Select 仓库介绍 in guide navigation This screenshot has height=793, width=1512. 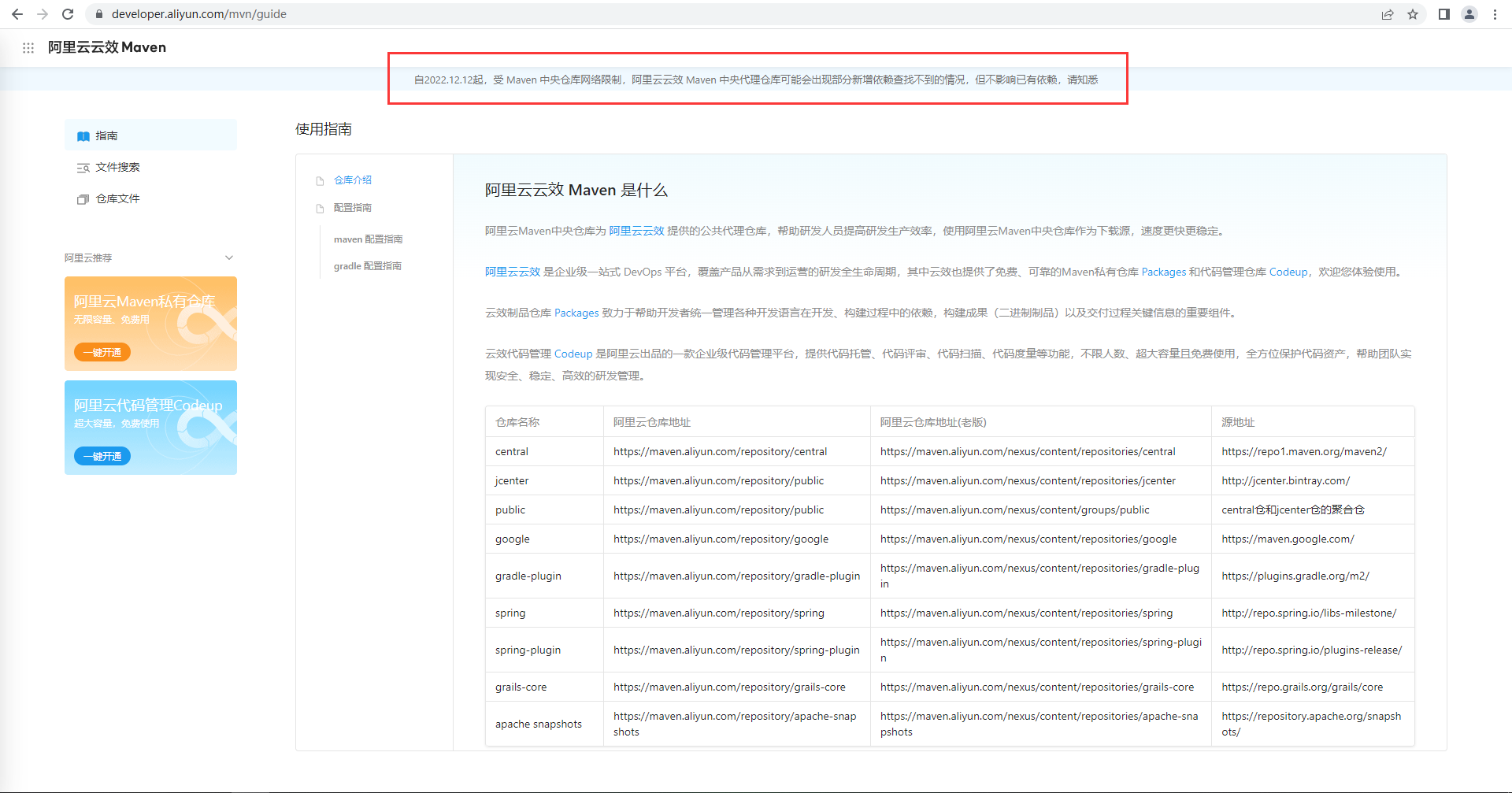[x=352, y=180]
